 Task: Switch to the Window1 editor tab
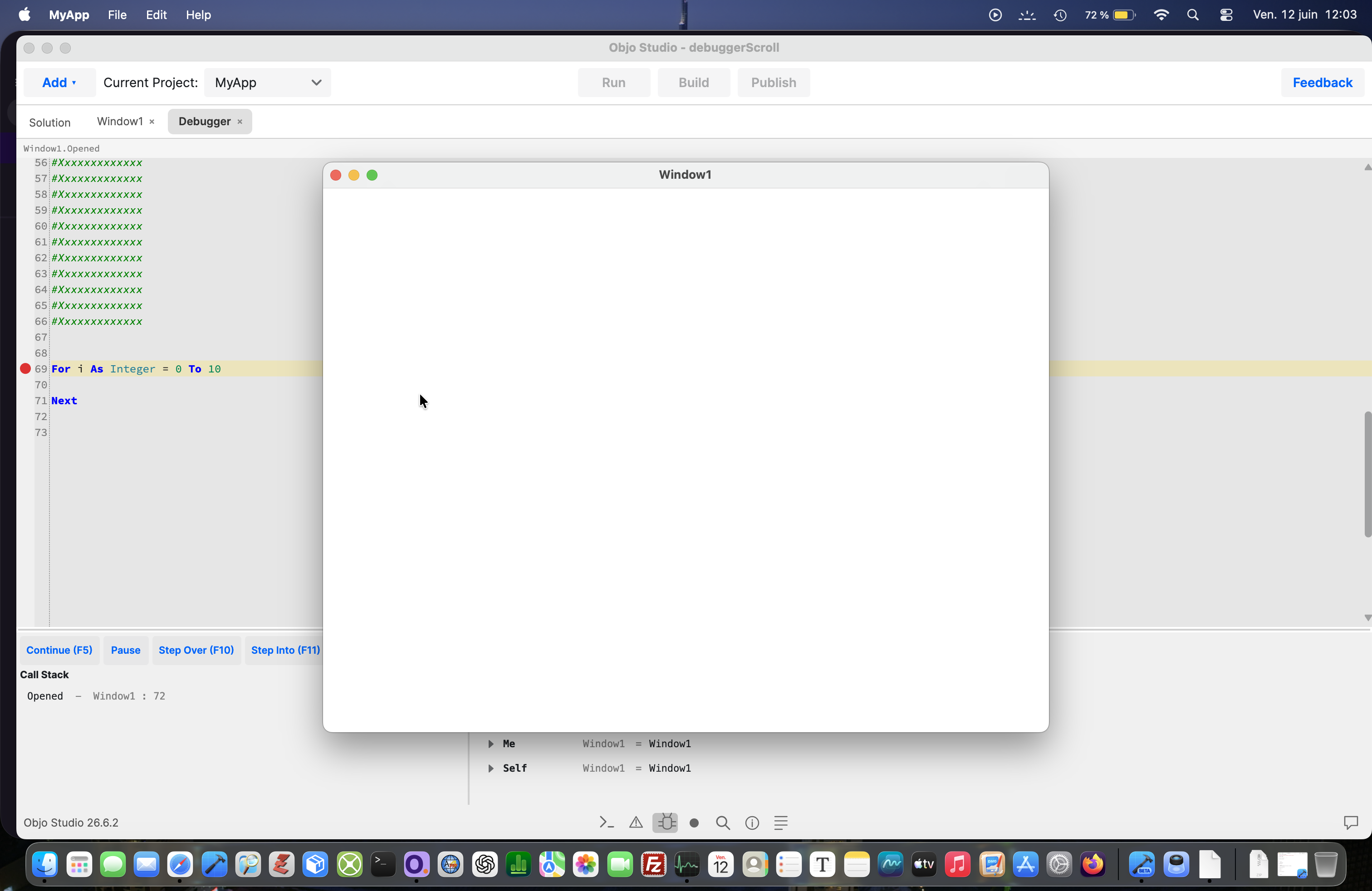120,122
